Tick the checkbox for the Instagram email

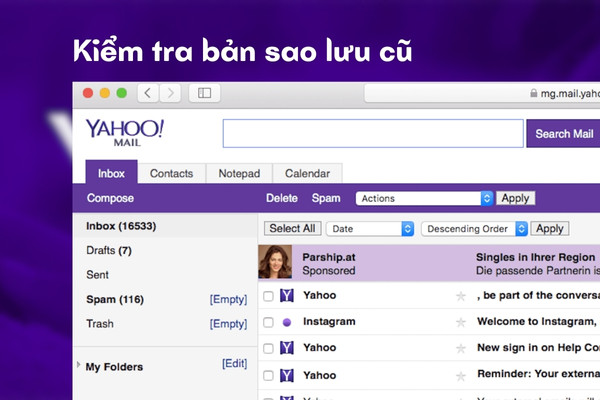268,322
